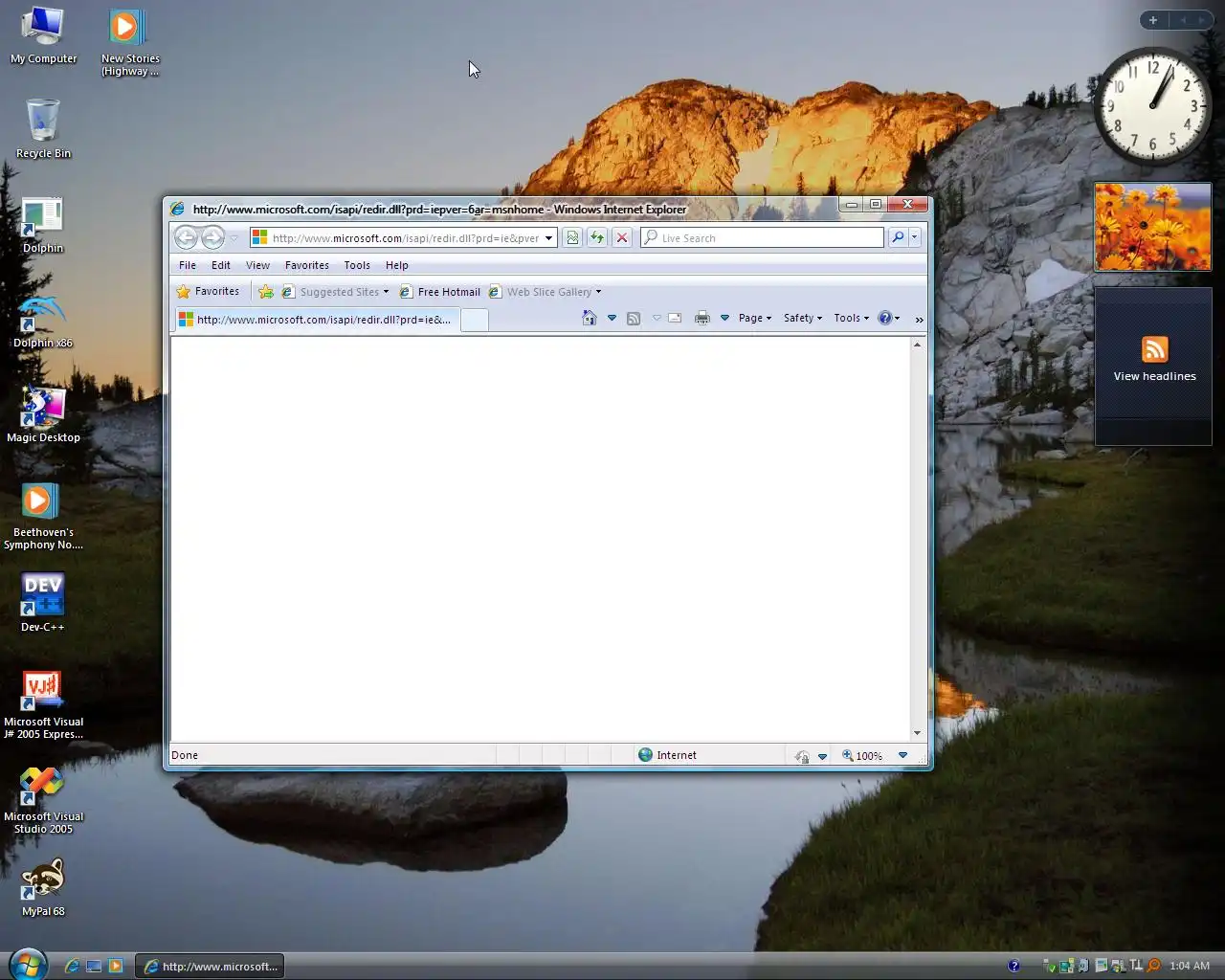The width and height of the screenshot is (1225, 980).
Task: Click the blue Help question mark icon
Action: pyautogui.click(x=885, y=318)
